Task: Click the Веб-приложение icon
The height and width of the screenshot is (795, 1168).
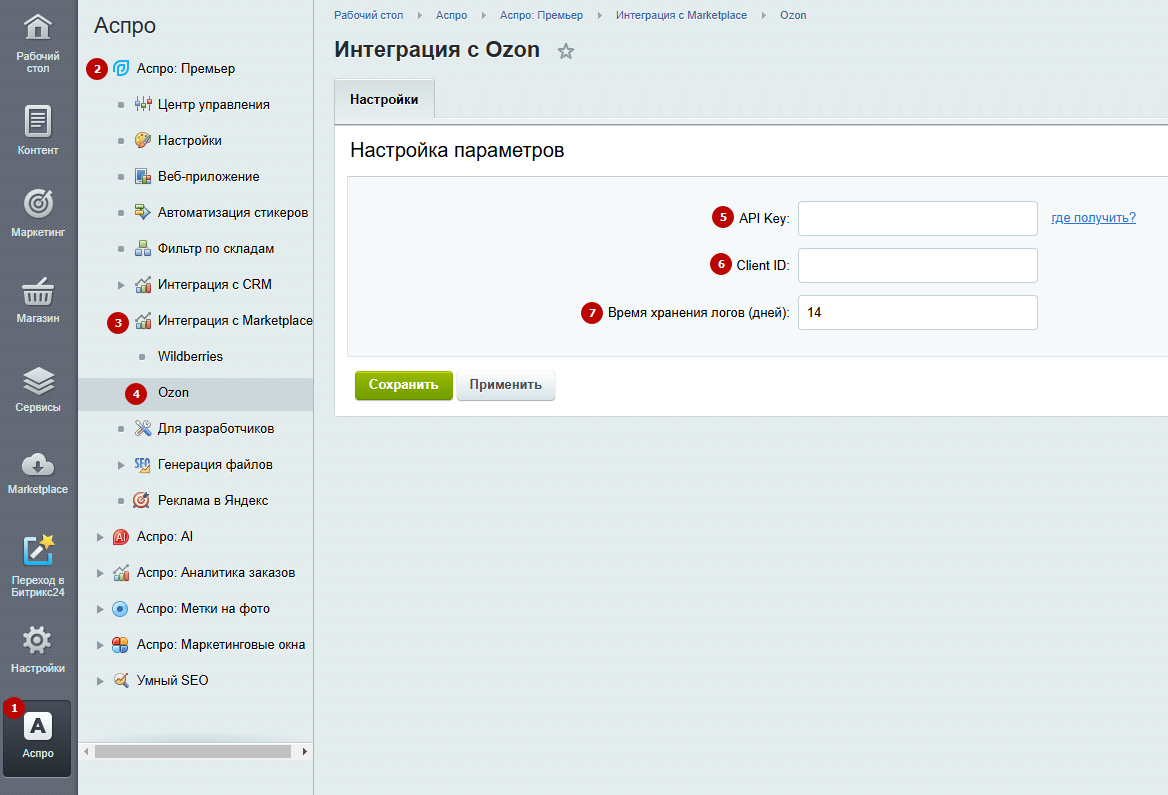Action: pos(143,177)
